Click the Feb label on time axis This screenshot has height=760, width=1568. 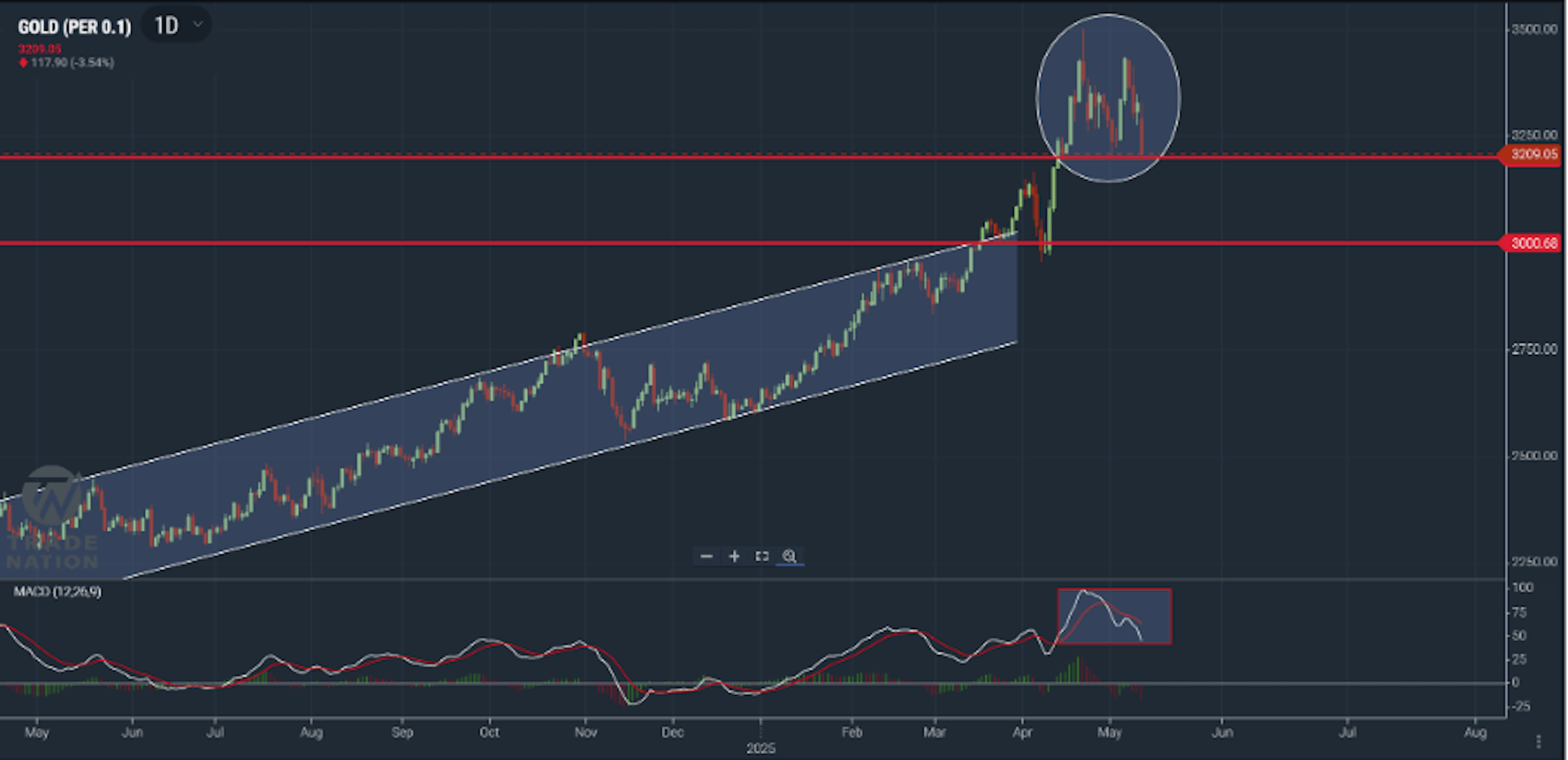tap(851, 732)
